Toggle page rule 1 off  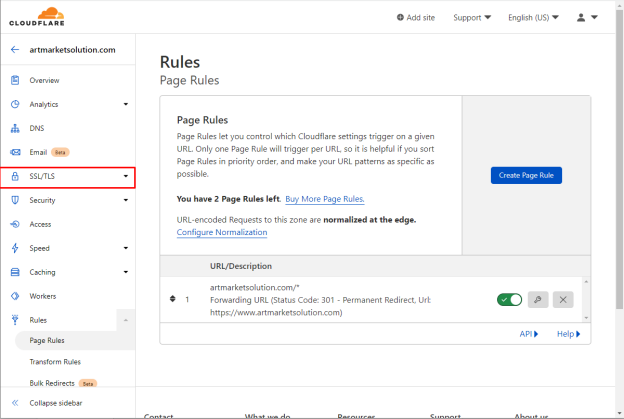pos(509,300)
